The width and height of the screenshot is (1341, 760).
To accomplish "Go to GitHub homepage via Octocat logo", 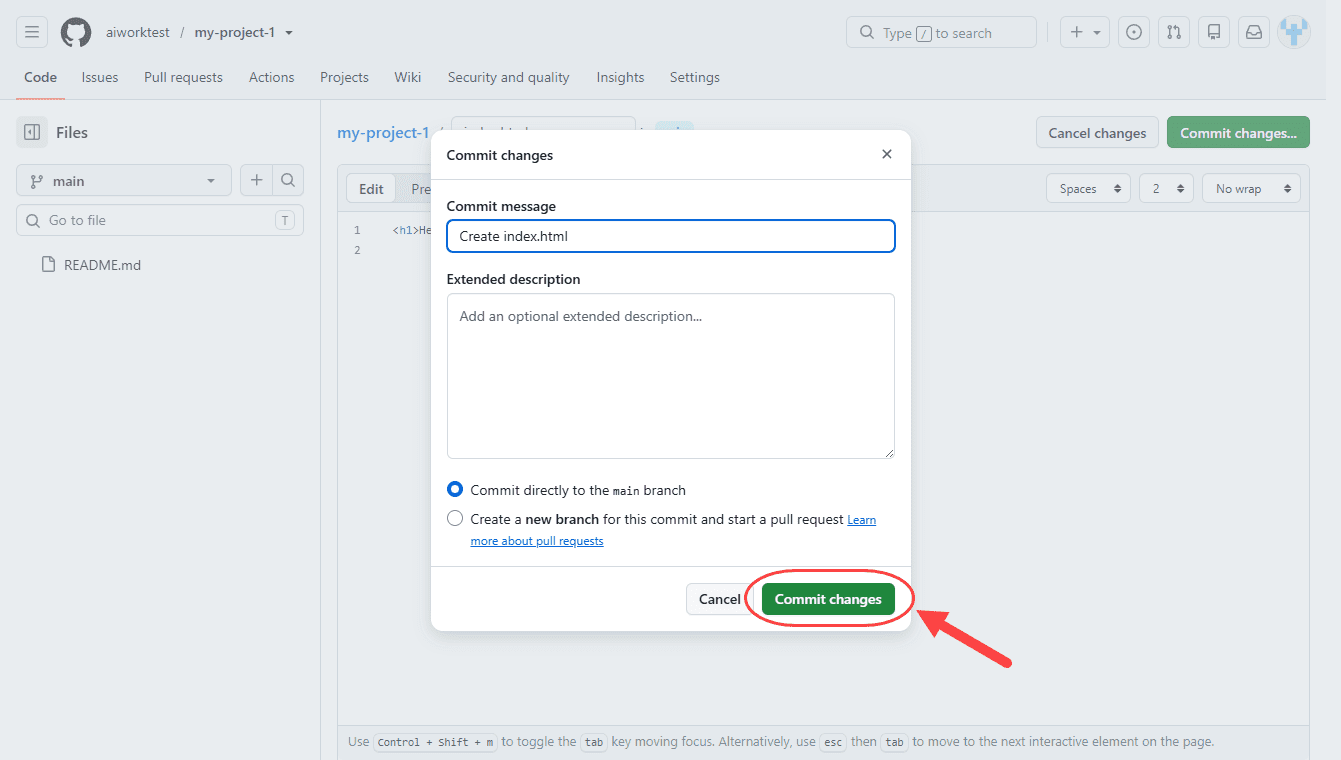I will point(76,32).
